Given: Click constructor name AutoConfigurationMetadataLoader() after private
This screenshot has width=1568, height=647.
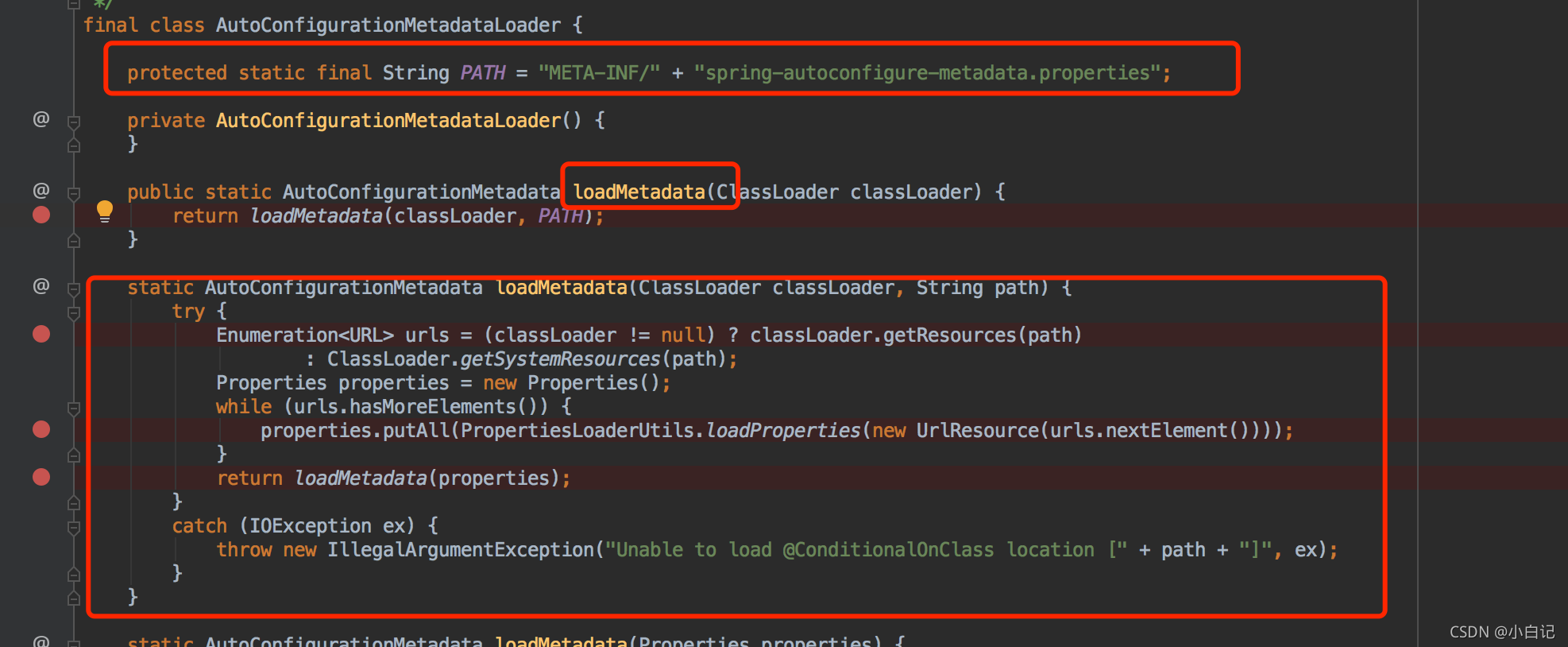Looking at the screenshot, I should 399,121.
